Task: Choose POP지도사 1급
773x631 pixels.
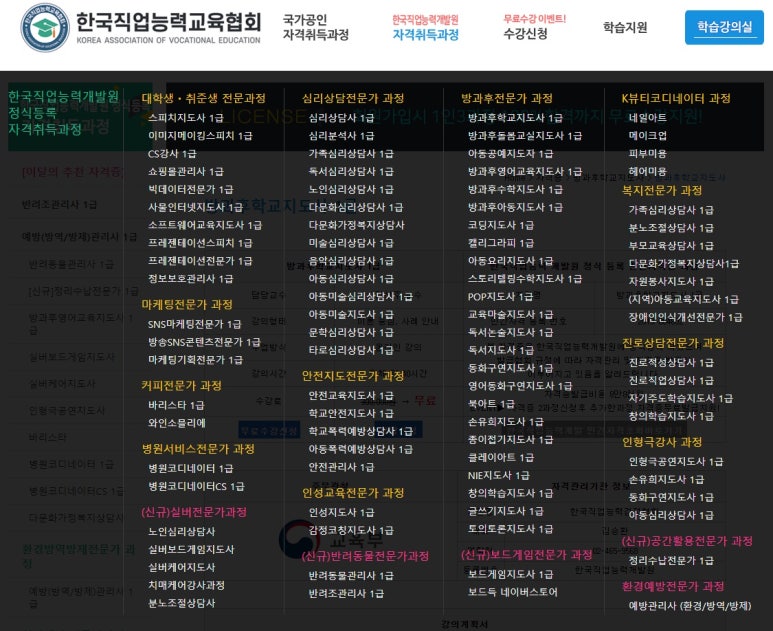Action: 500,296
